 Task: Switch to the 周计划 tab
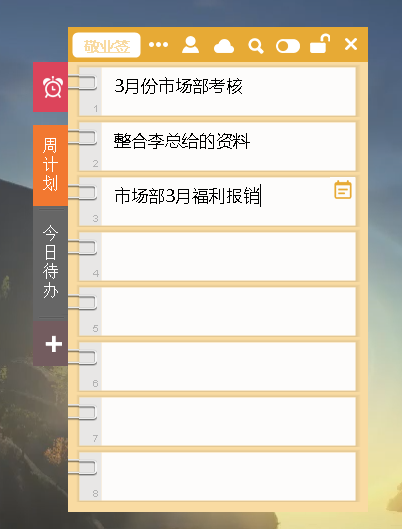click(x=51, y=165)
